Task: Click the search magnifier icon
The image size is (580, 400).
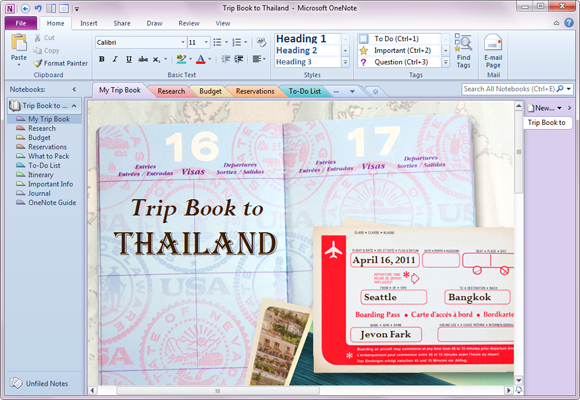Action: [560, 89]
